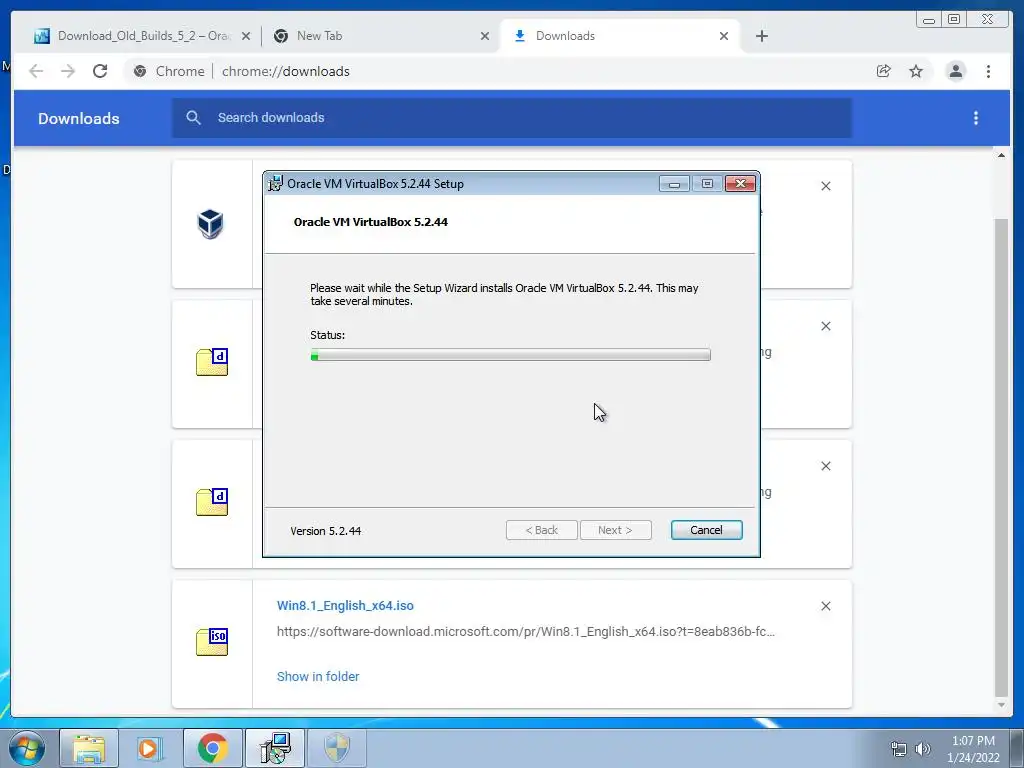Cancel the VirtualBox setup
This screenshot has height=768, width=1024.
pos(707,530)
